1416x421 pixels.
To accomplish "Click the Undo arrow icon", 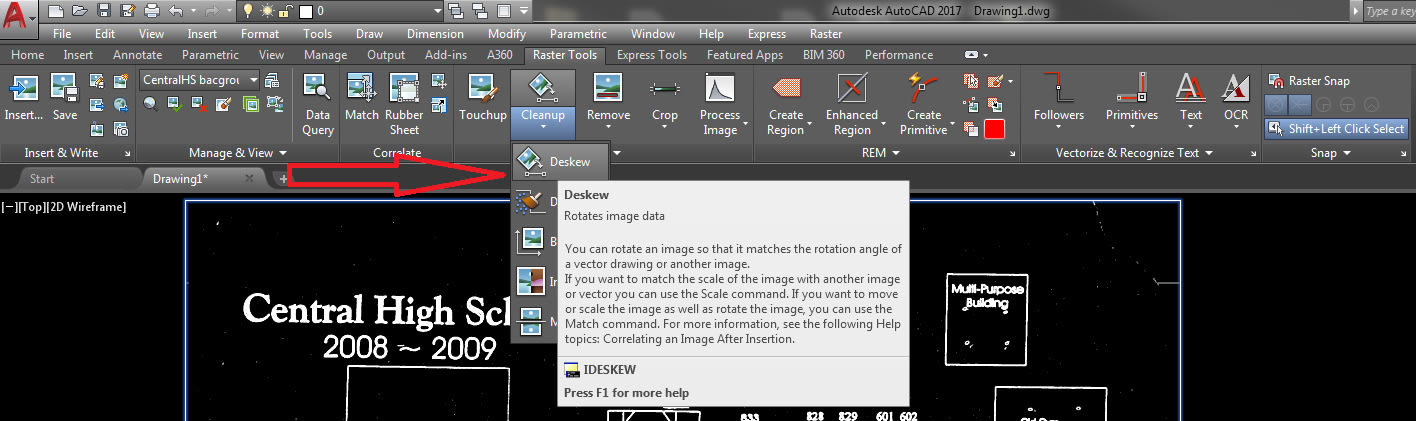I will pos(176,12).
